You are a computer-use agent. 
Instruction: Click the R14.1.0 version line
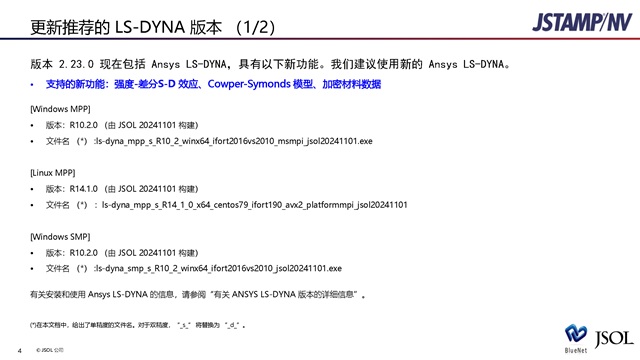[x=122, y=189]
